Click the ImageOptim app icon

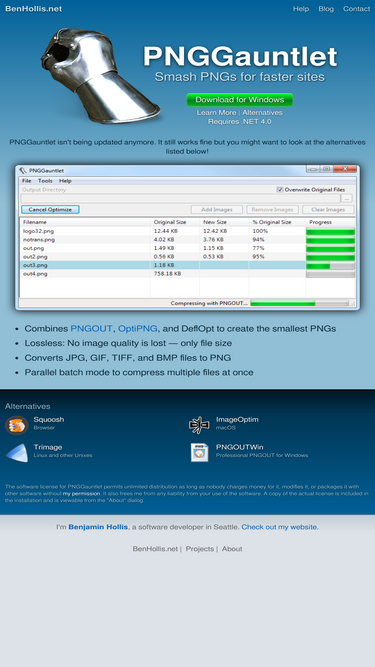pos(199,425)
